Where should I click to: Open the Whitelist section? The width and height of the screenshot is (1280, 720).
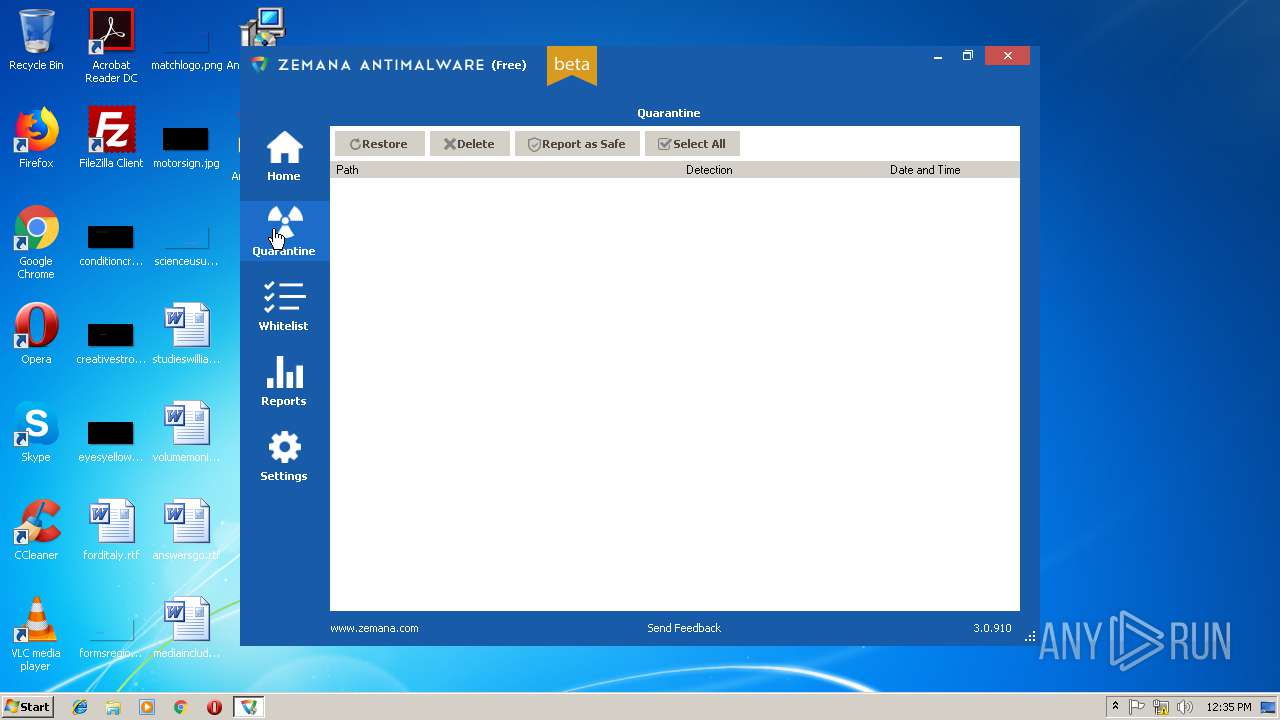click(x=284, y=306)
